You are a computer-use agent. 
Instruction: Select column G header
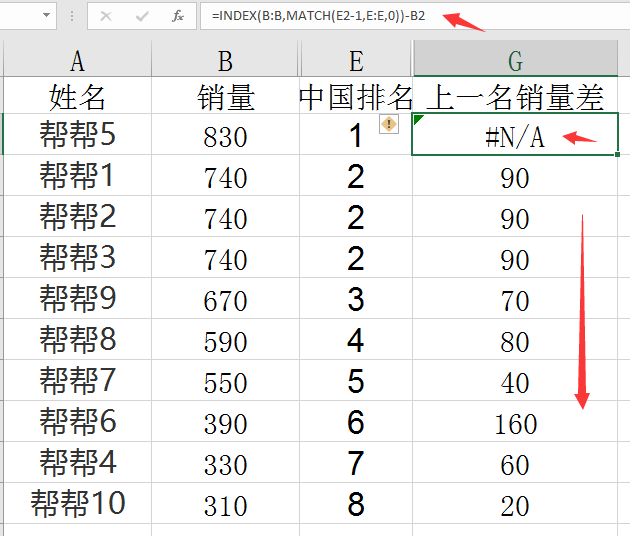515,58
